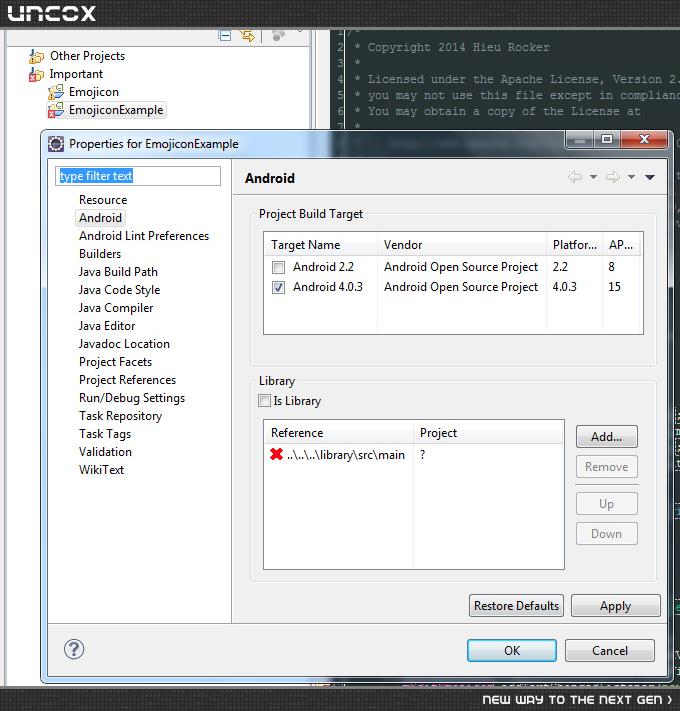Open the Task Repository page
The height and width of the screenshot is (711, 680).
[120, 416]
